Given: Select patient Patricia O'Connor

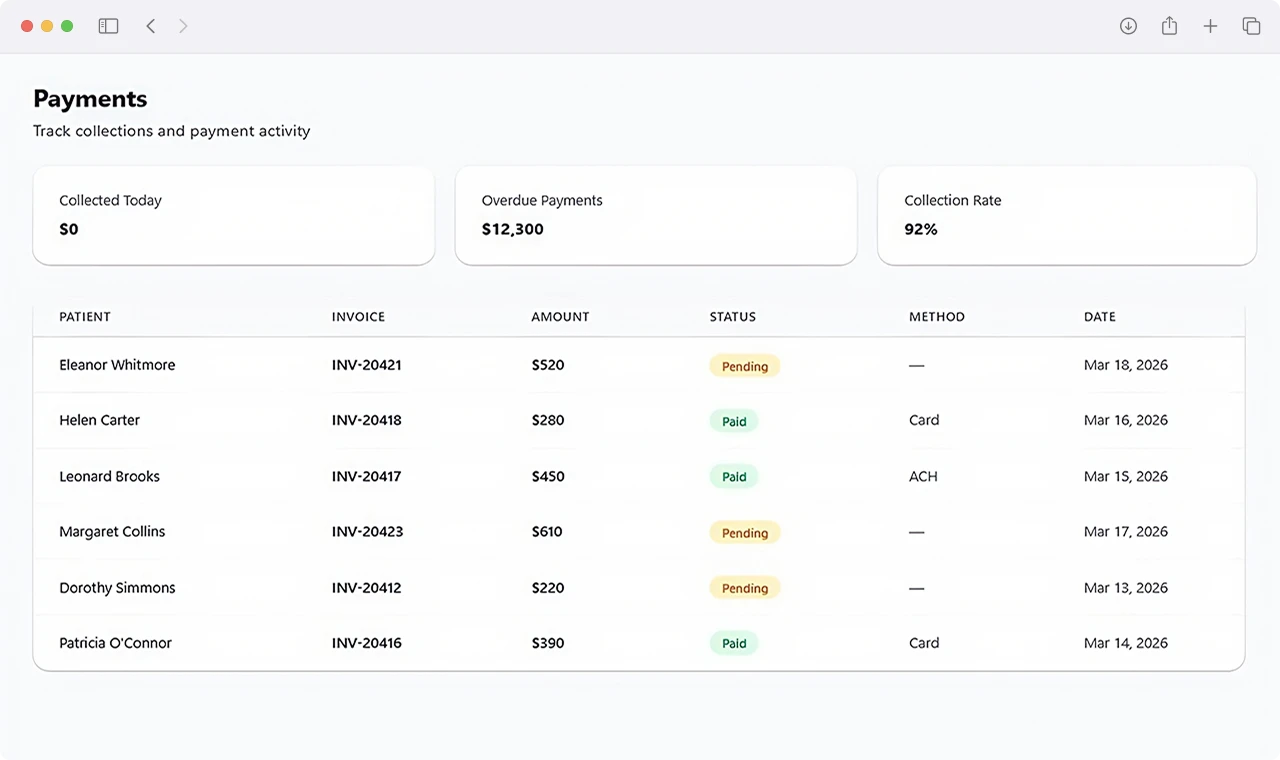Looking at the screenshot, I should click(x=115, y=643).
